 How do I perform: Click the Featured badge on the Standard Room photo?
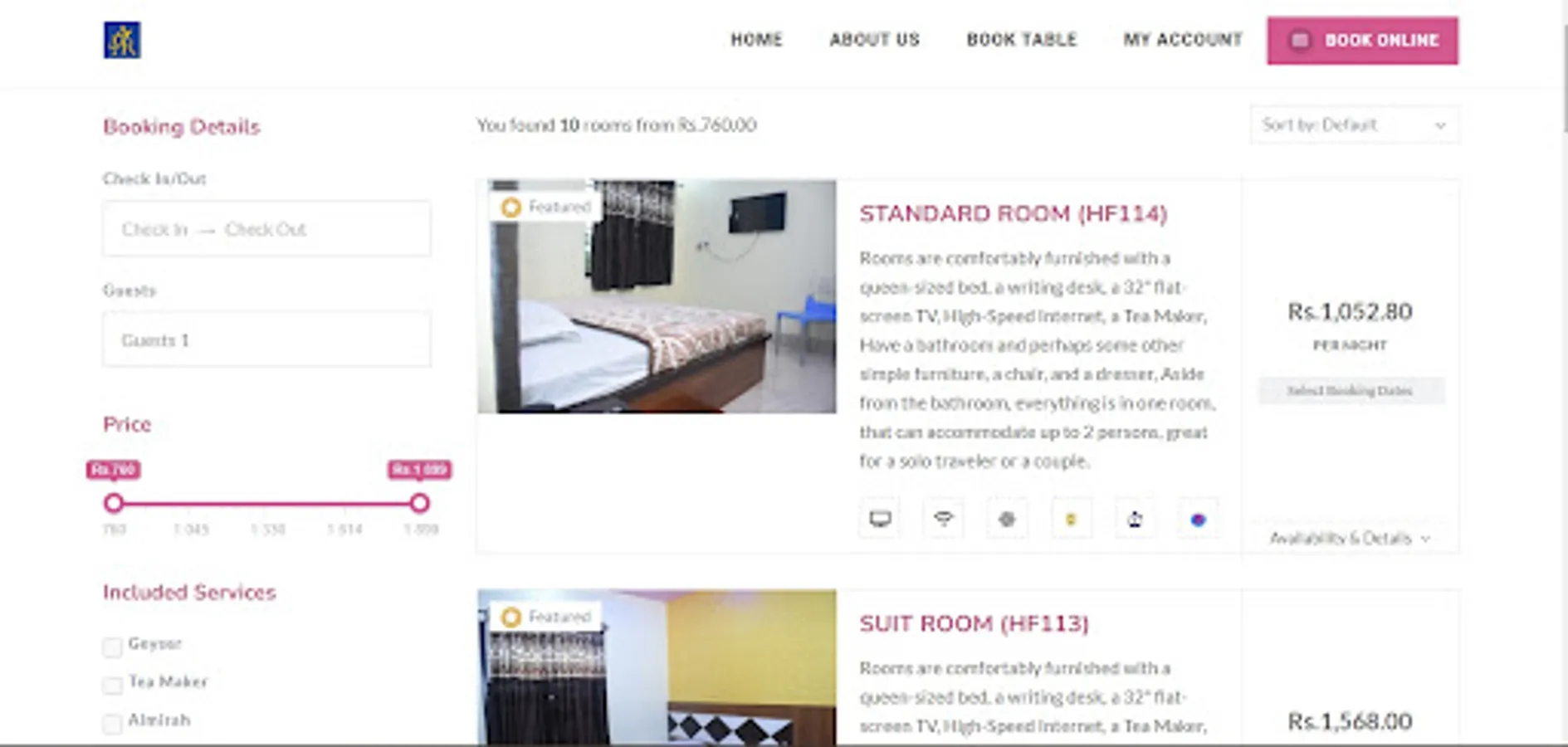coord(546,207)
